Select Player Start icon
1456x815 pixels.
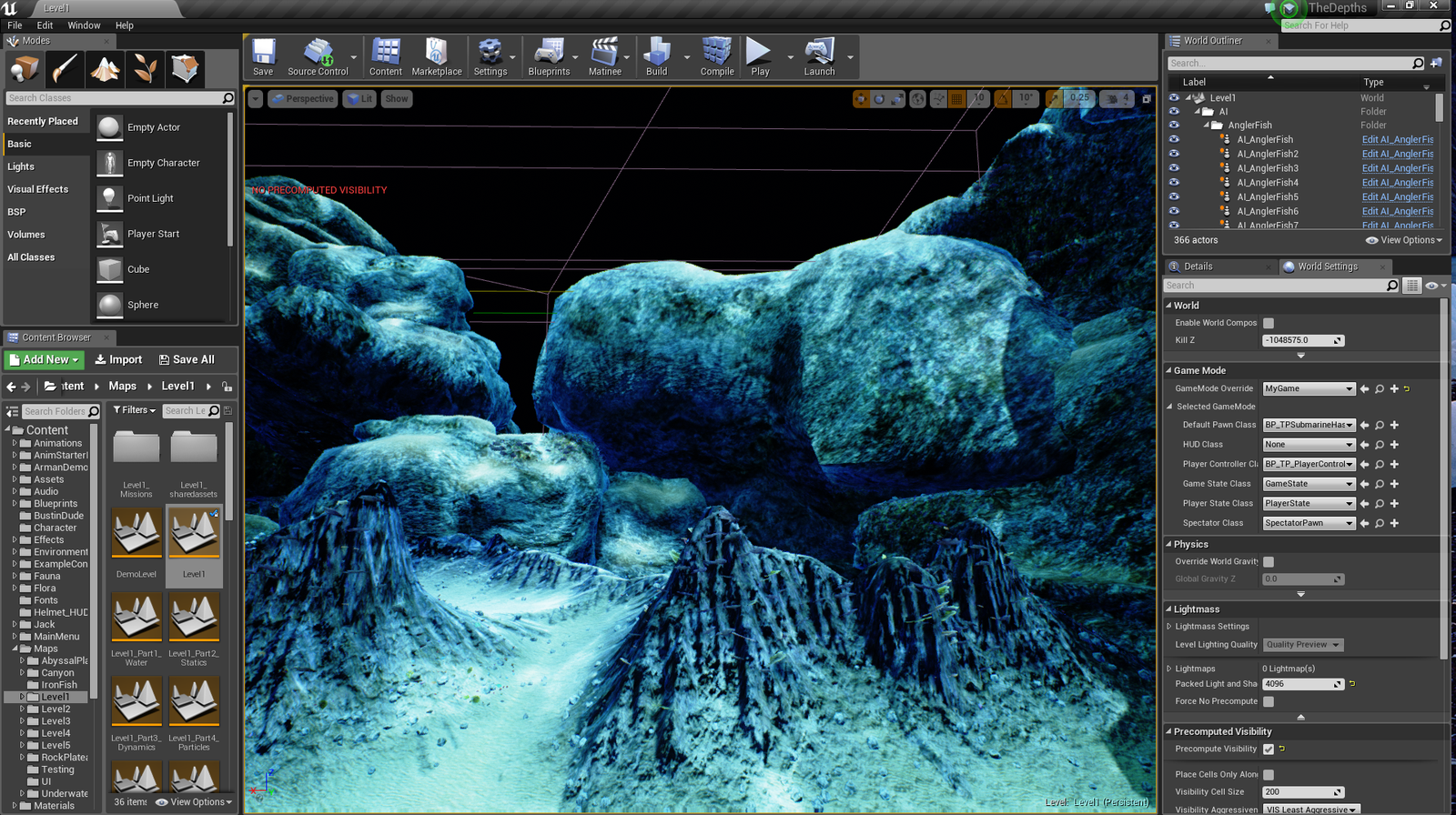109,234
